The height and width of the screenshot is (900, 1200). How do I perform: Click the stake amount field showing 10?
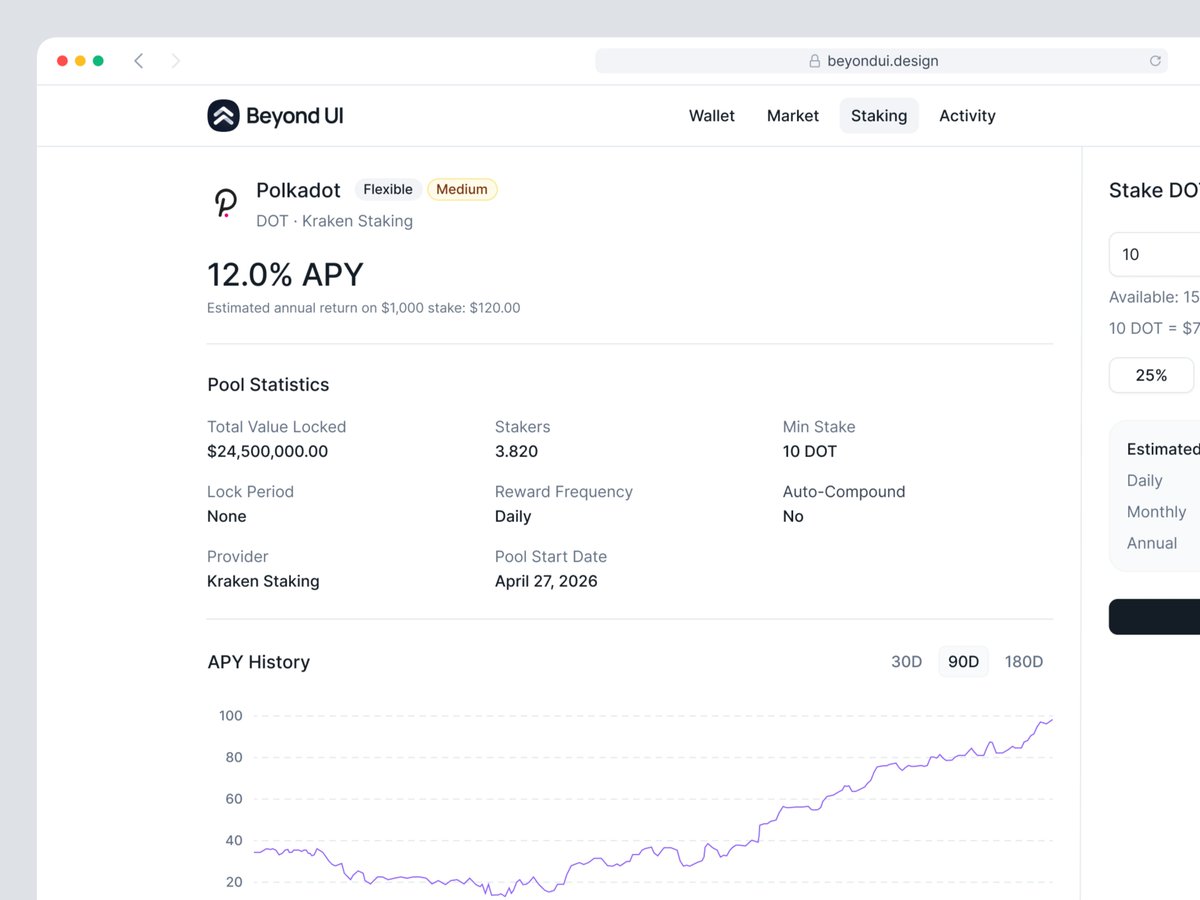(1155, 254)
